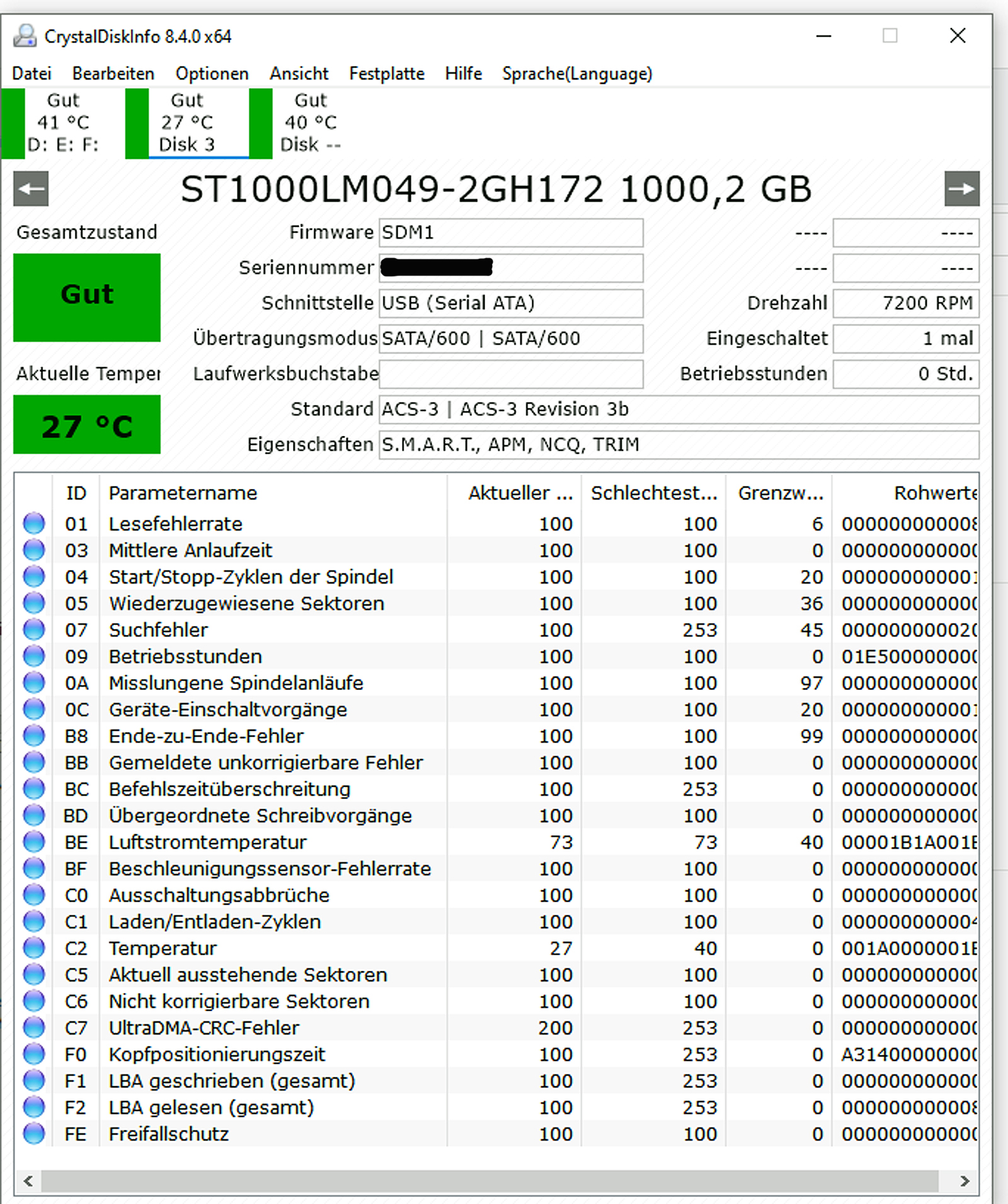This screenshot has height=1204, width=1008.
Task: Click status orb for Geräte-Einschaltvorgänge row
Action: point(34,709)
